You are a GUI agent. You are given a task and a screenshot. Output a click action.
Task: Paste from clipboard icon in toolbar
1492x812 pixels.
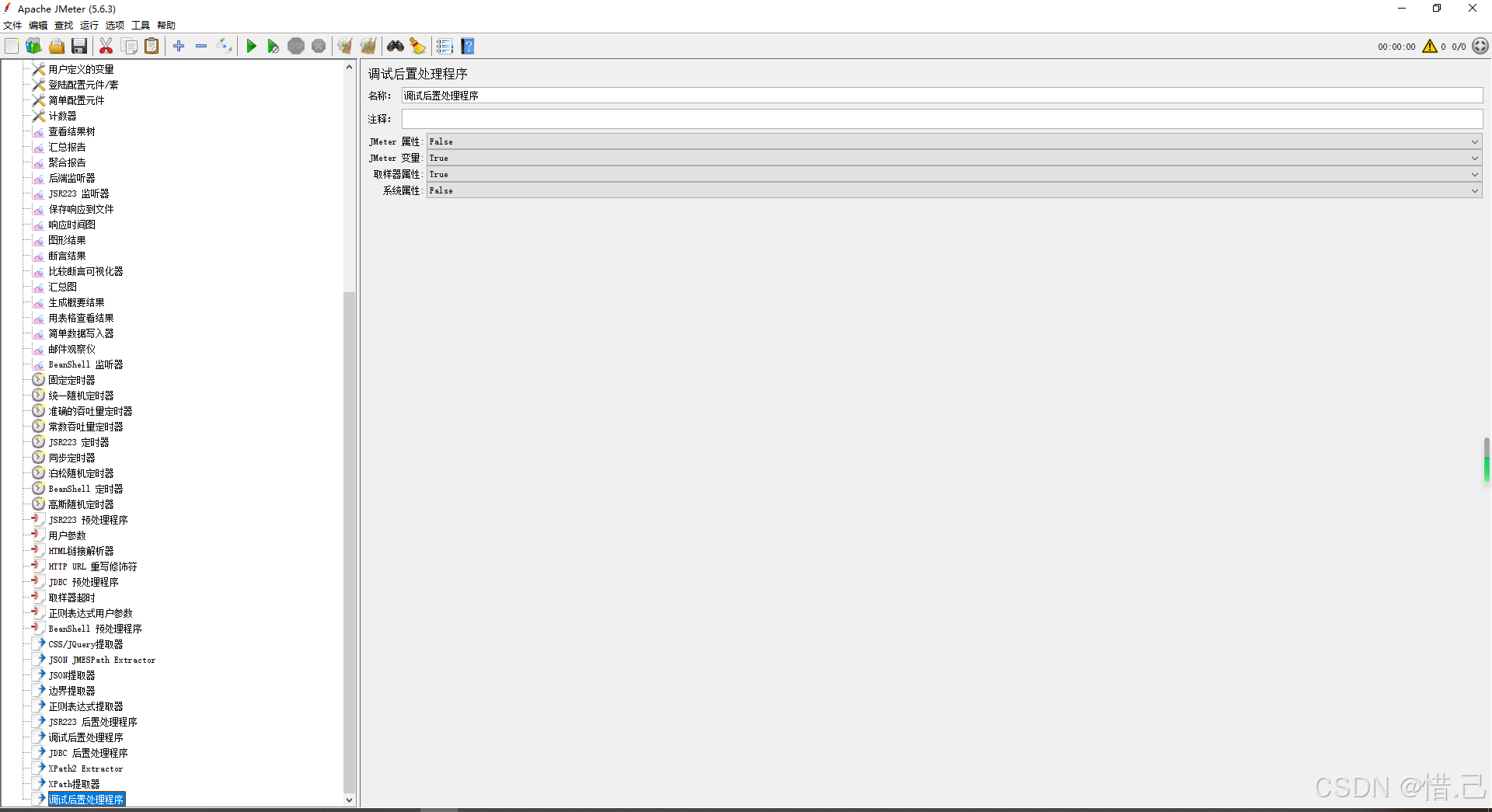coord(152,47)
